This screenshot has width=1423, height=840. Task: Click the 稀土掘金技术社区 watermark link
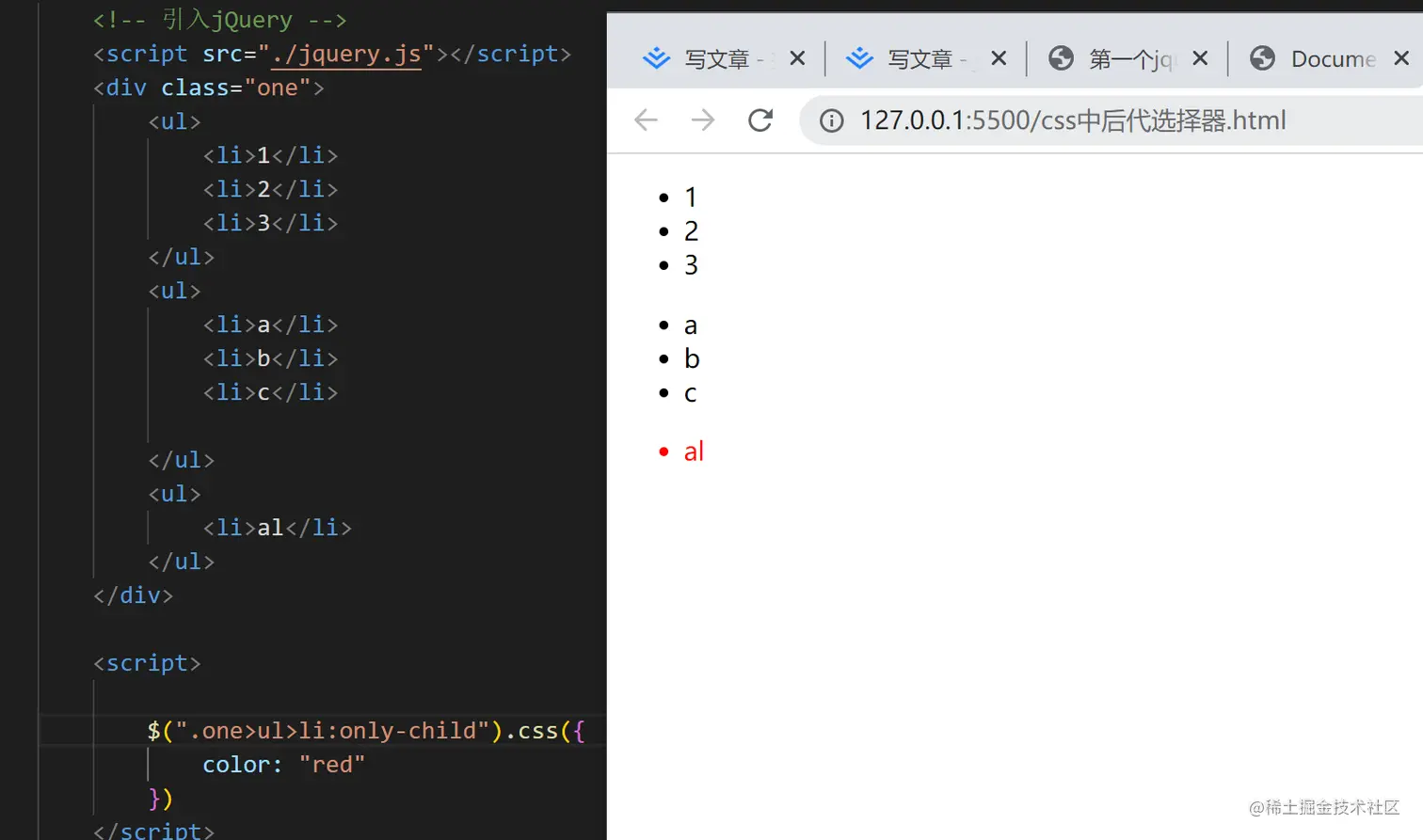pos(1323,808)
